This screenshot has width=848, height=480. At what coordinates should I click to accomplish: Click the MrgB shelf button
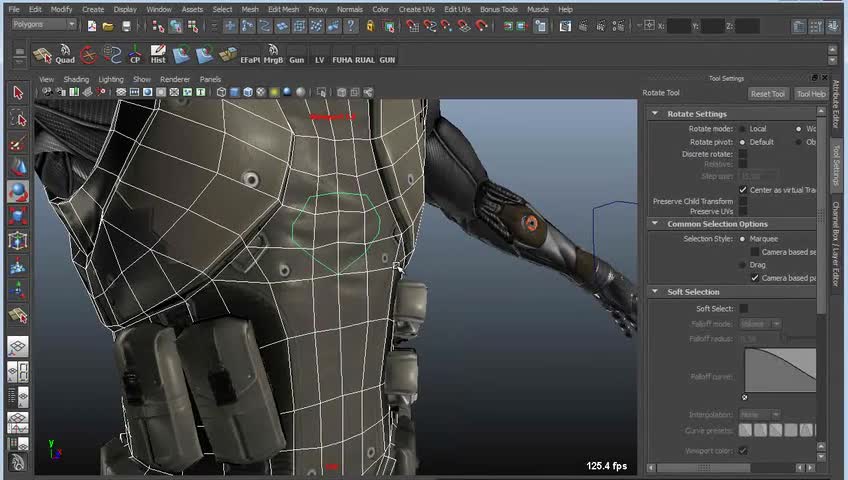pyautogui.click(x=273, y=54)
